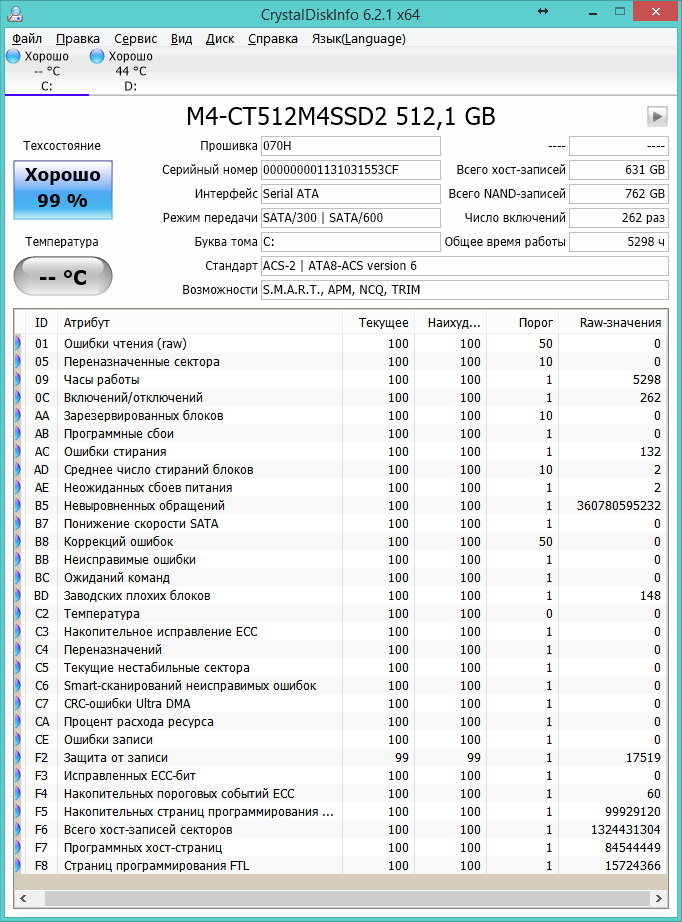
Task: Select row BD Заводских плохих блоков
Action: click(x=341, y=596)
